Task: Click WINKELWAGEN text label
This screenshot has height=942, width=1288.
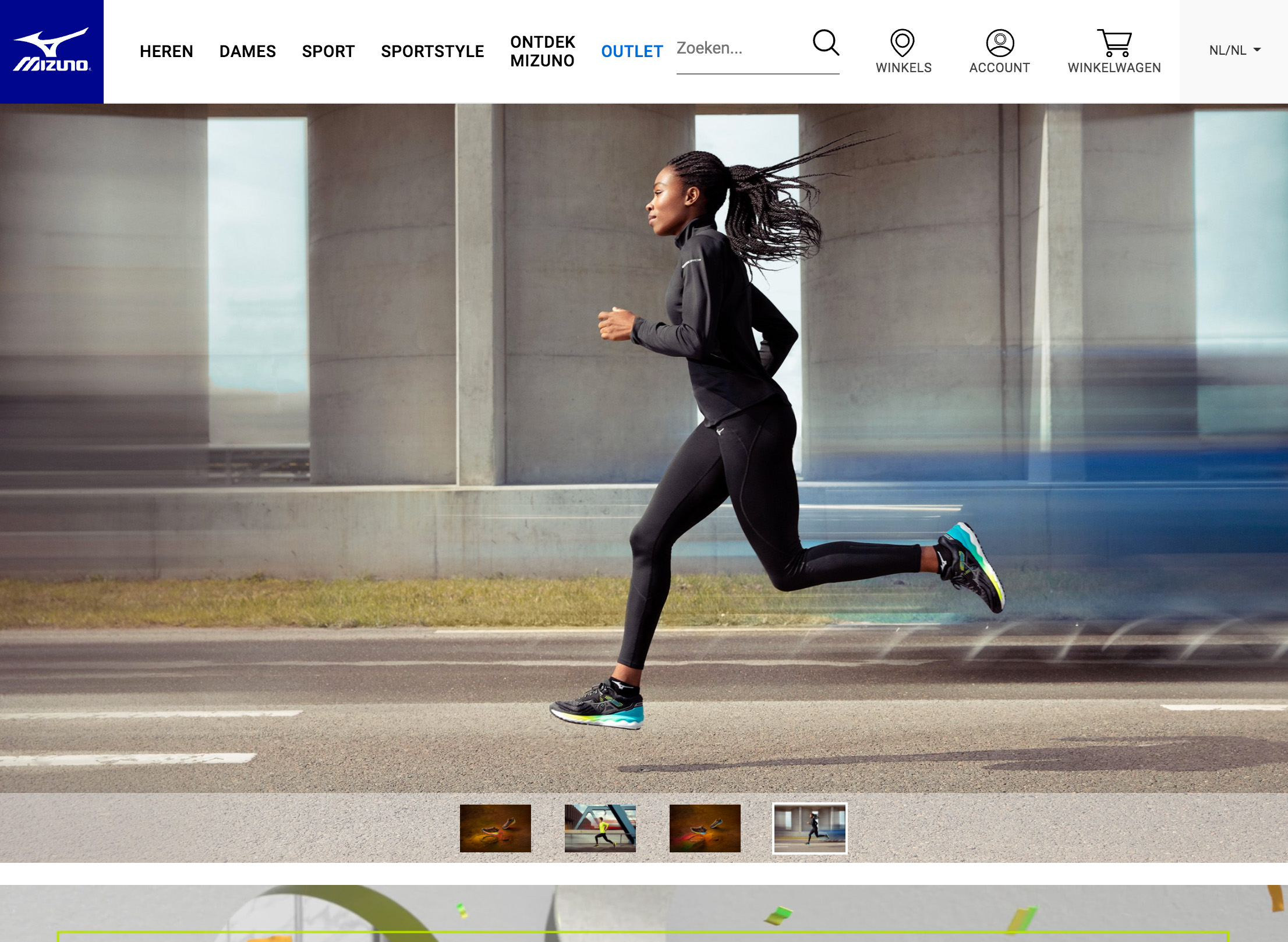Action: point(1113,68)
